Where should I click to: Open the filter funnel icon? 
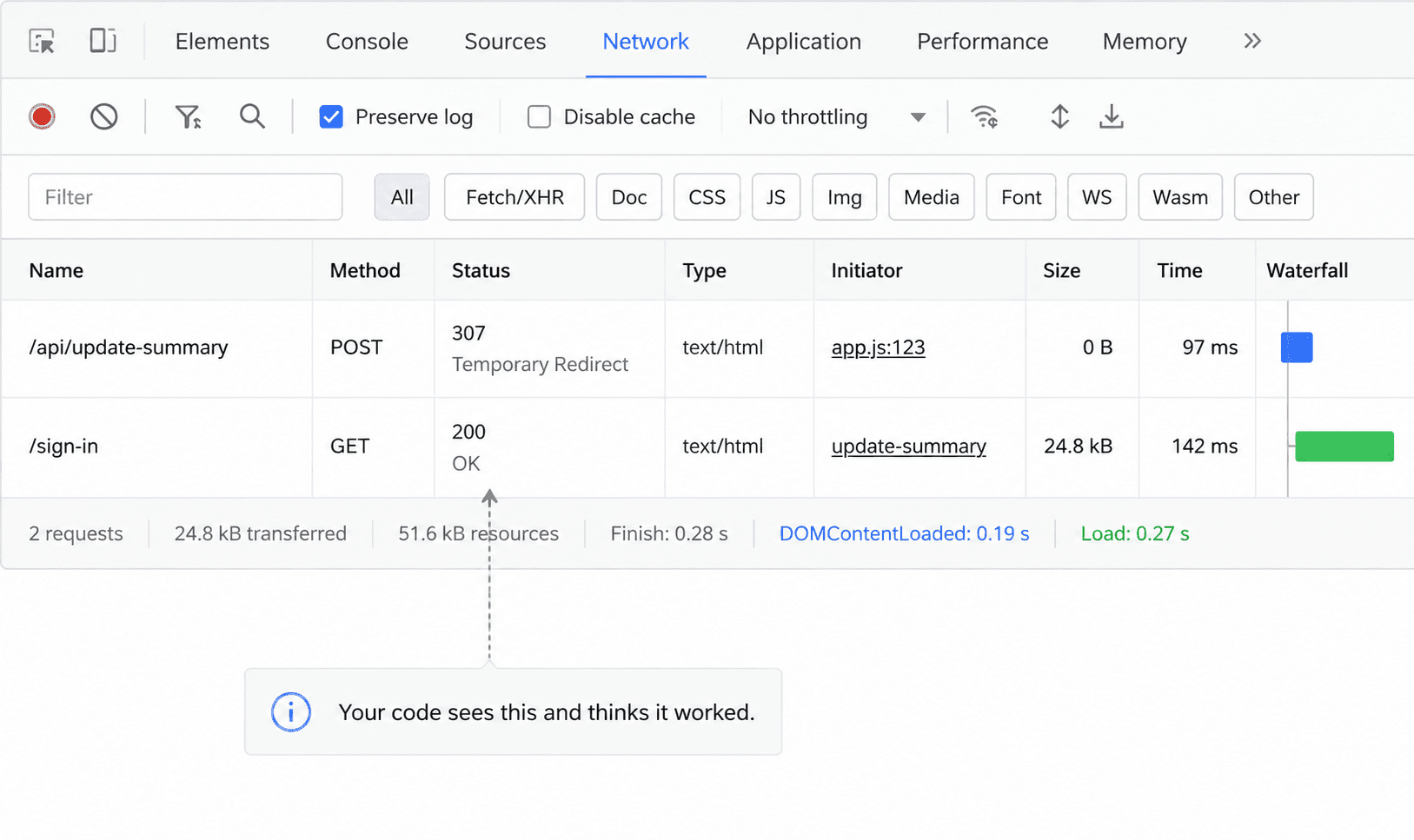[188, 116]
